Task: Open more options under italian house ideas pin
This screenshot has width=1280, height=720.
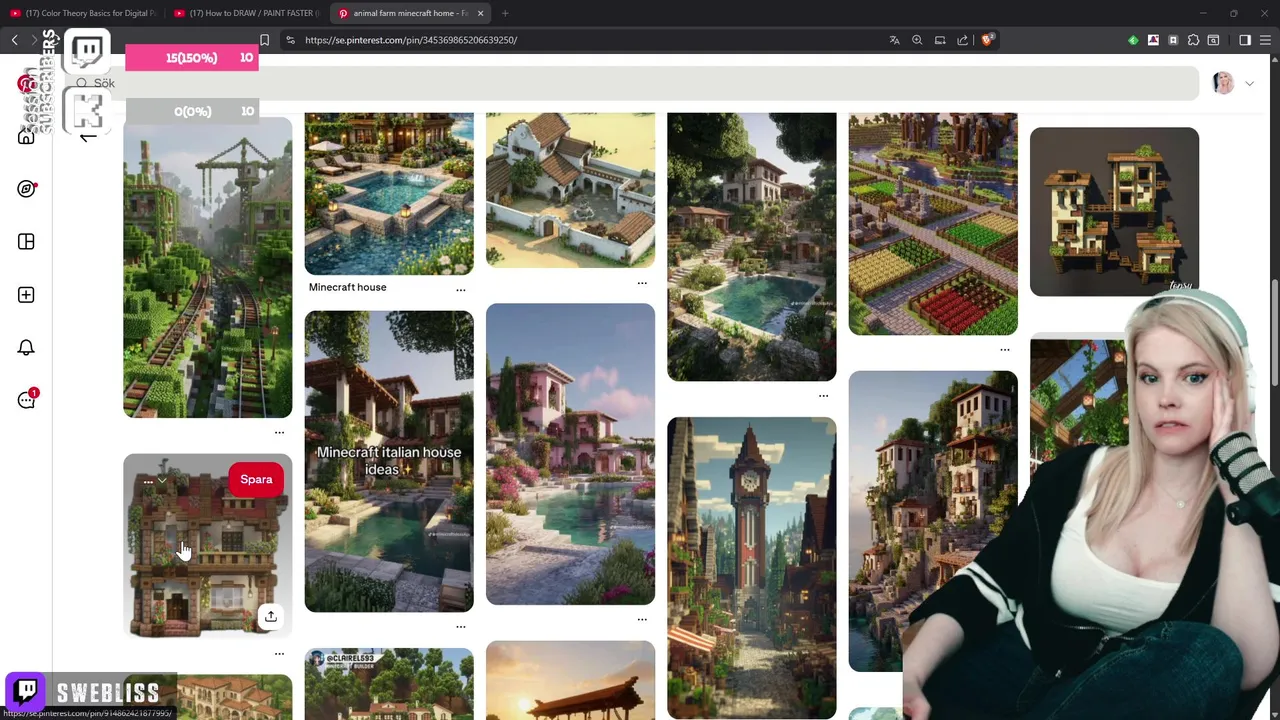Action: [461, 627]
